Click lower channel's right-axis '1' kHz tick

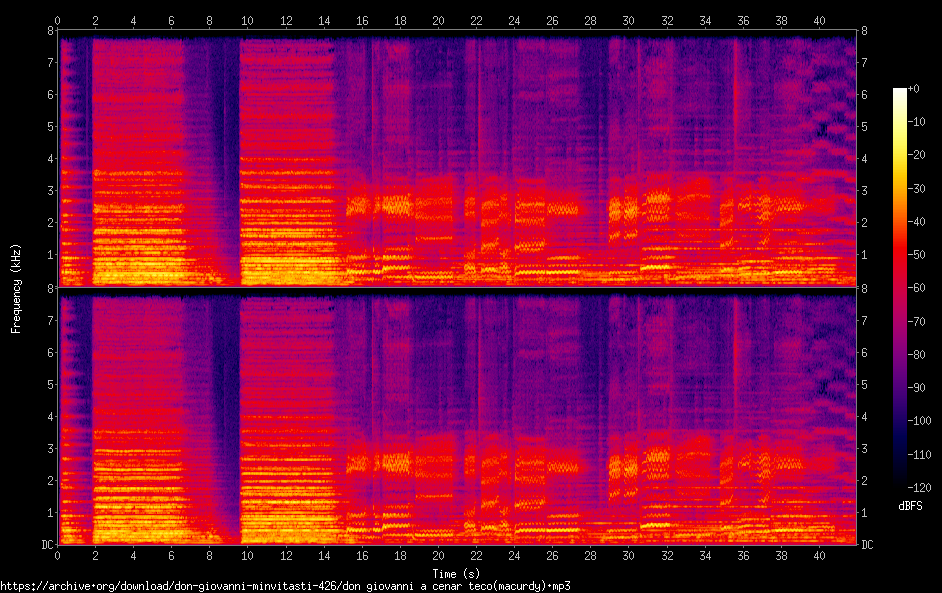pos(865,512)
